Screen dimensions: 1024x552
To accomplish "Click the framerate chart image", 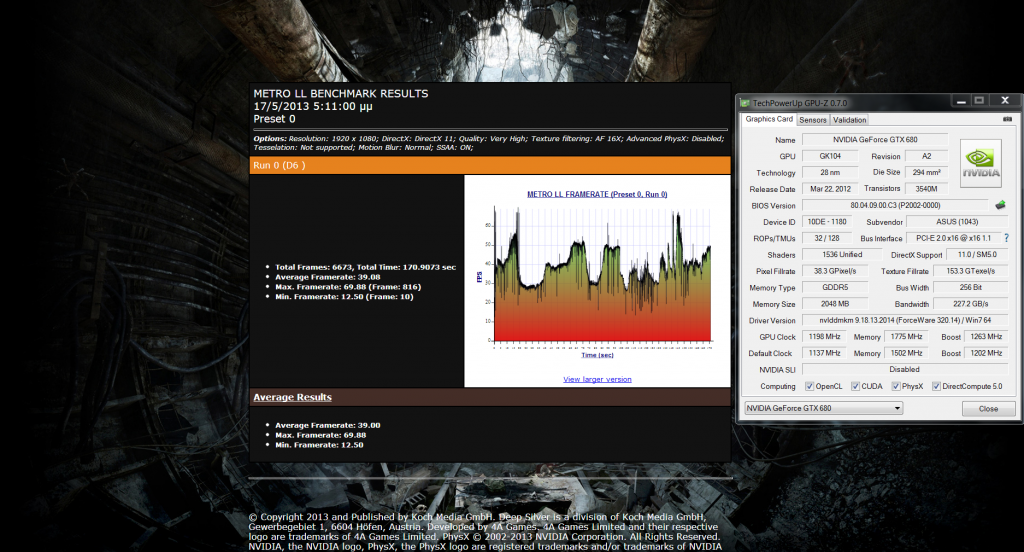I will [597, 279].
